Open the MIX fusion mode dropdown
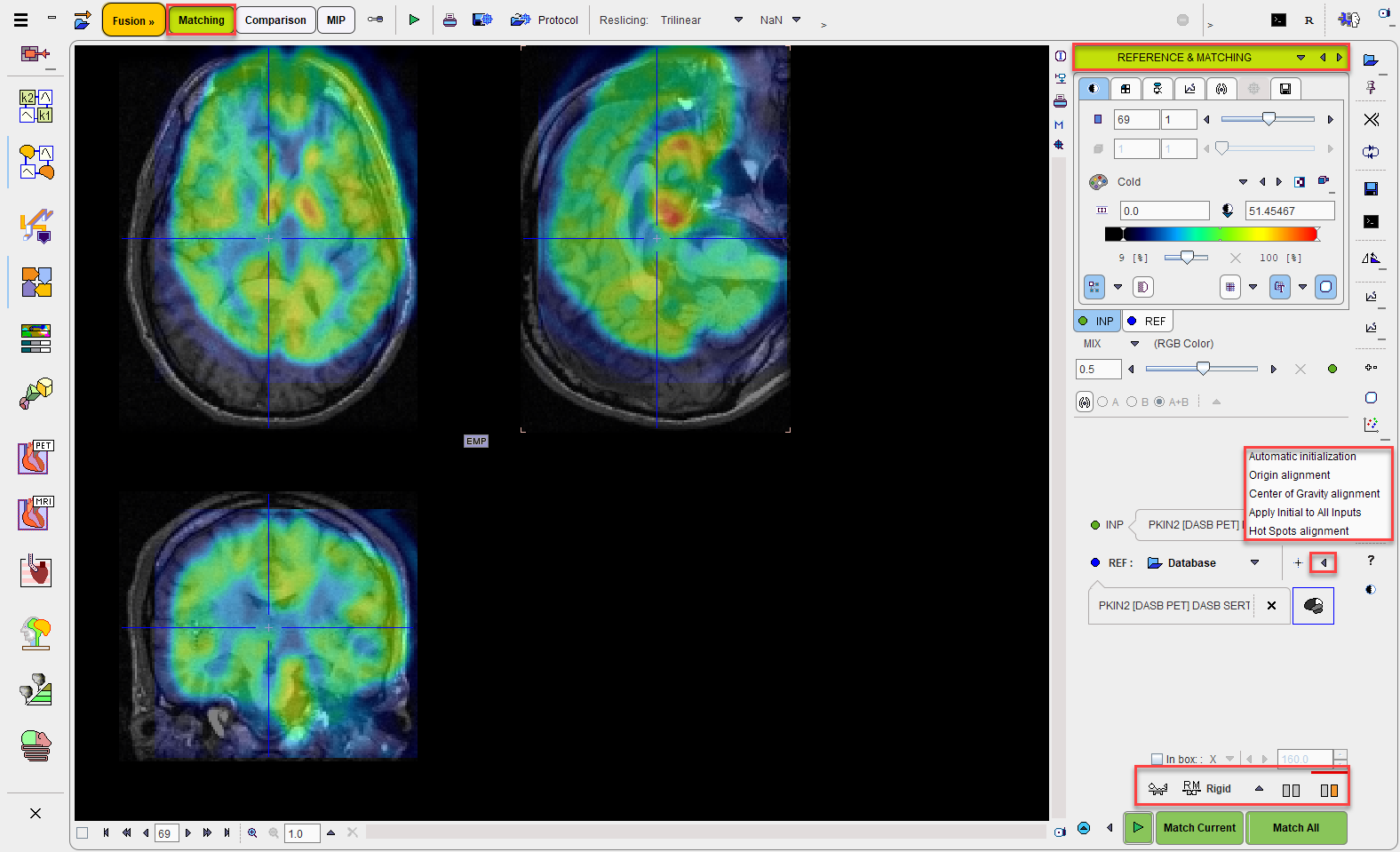The image size is (1400, 852). (x=1134, y=343)
